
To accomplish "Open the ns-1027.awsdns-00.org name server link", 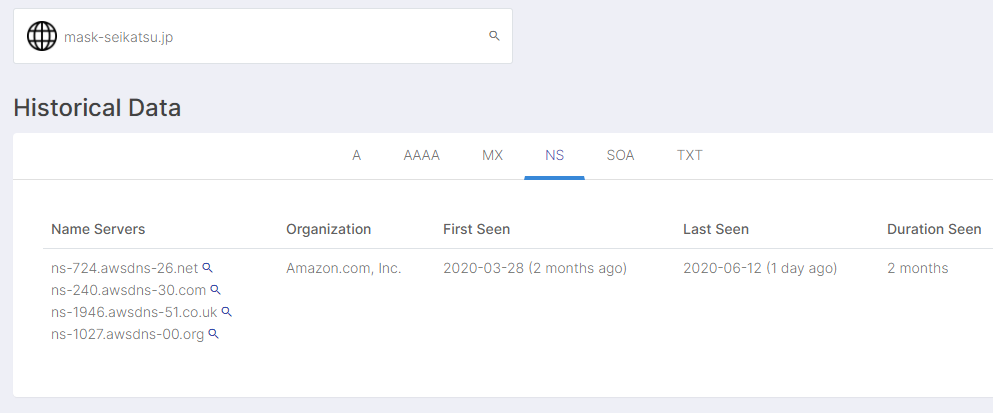I will 127,334.
